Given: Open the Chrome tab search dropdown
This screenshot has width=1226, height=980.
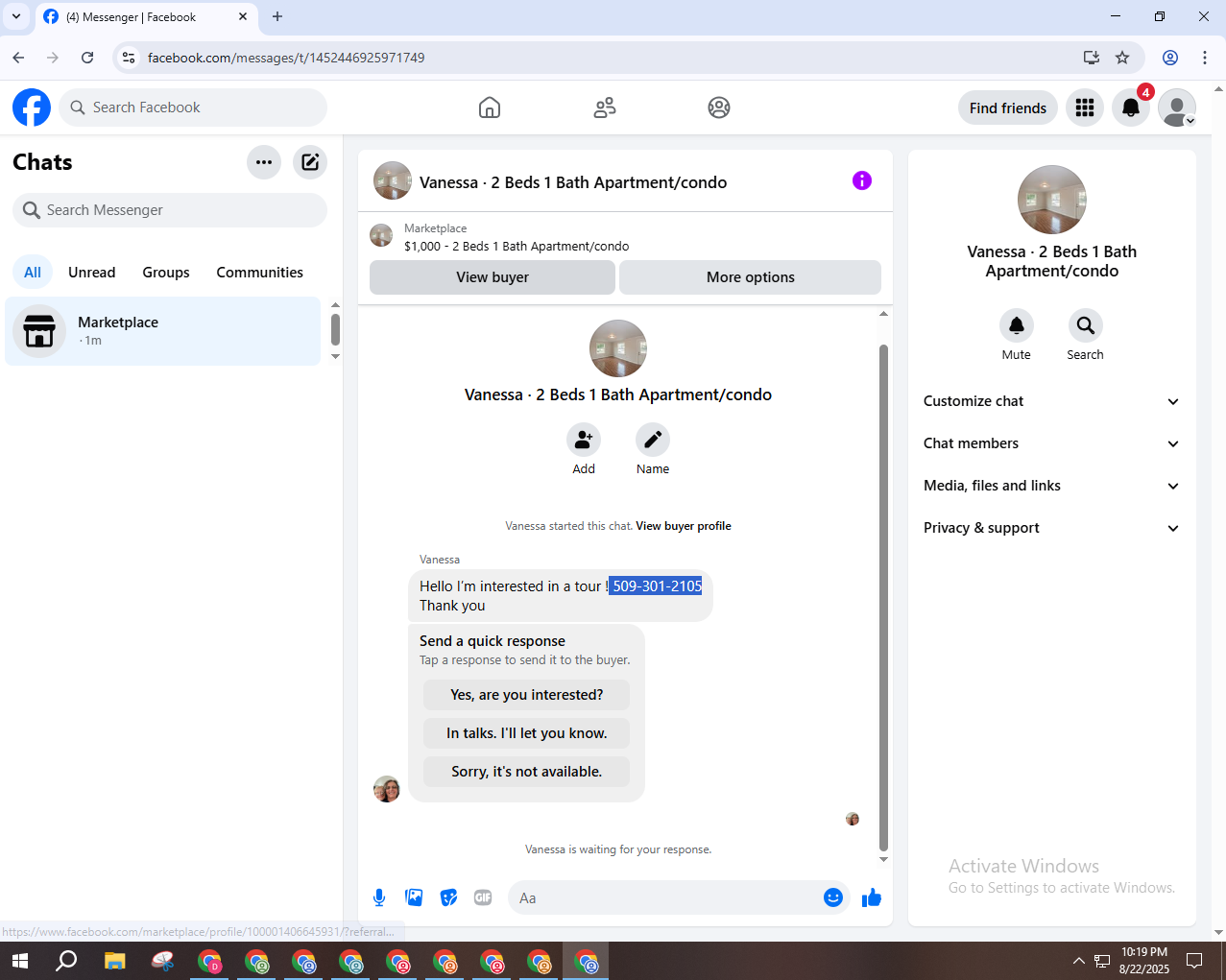Looking at the screenshot, I should coord(16,16).
